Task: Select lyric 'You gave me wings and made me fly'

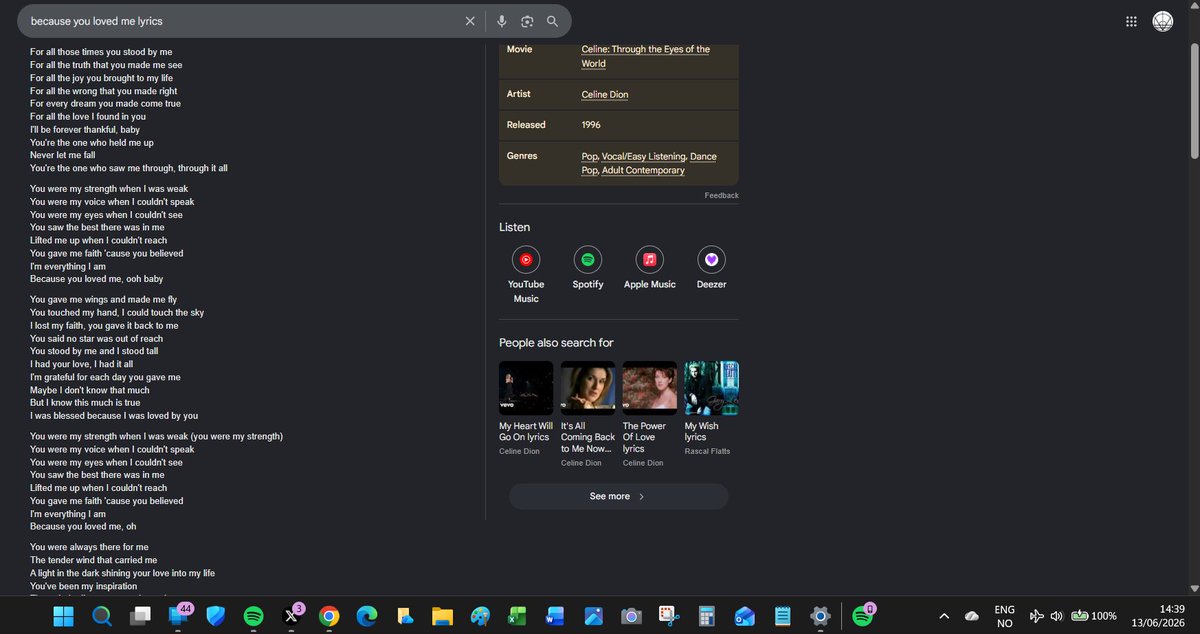Action: pos(103,299)
